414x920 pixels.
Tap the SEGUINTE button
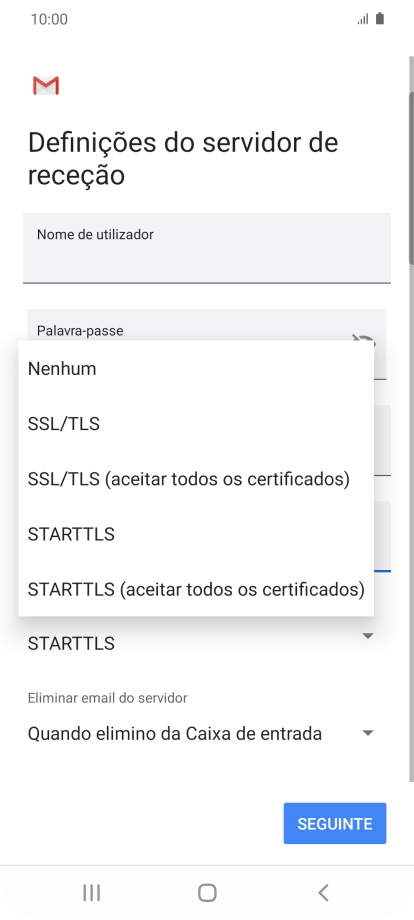coord(335,823)
